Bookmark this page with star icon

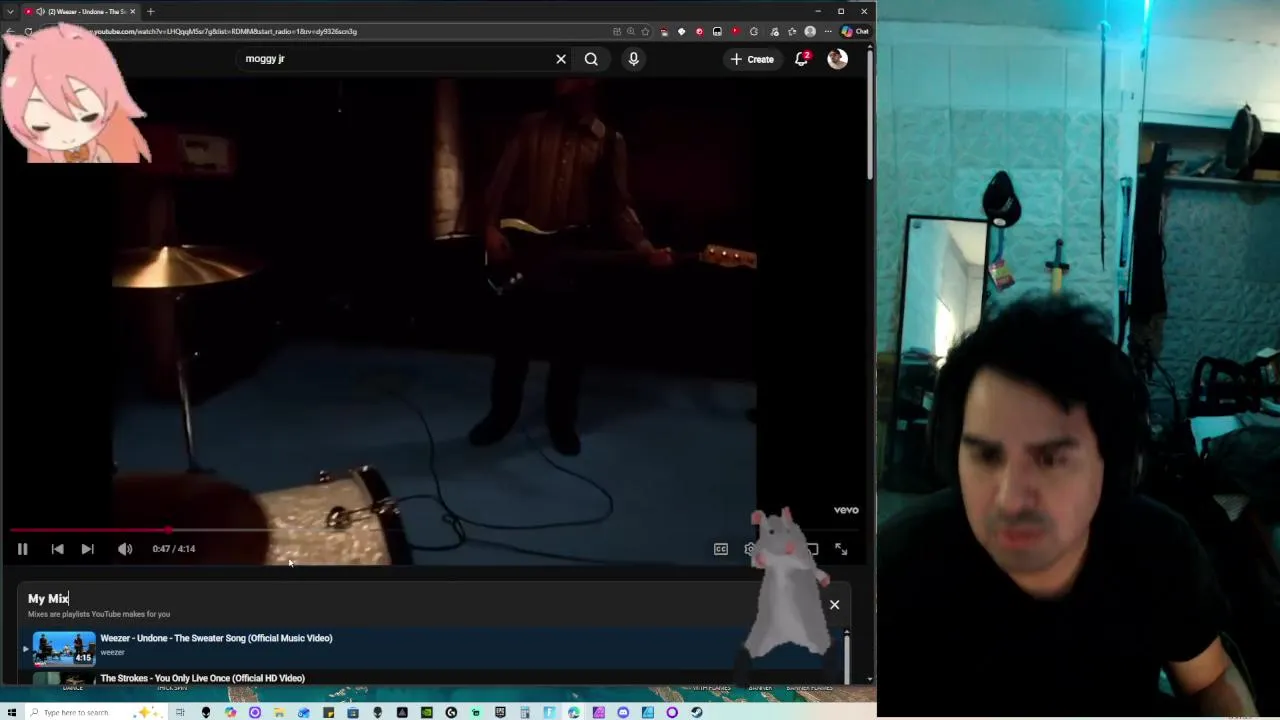click(x=645, y=31)
